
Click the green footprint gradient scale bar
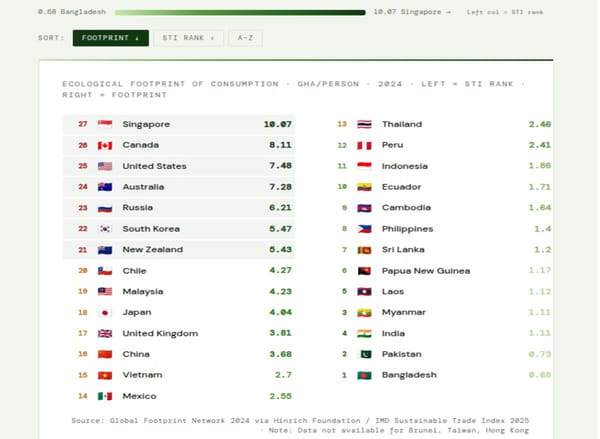pyautogui.click(x=240, y=12)
